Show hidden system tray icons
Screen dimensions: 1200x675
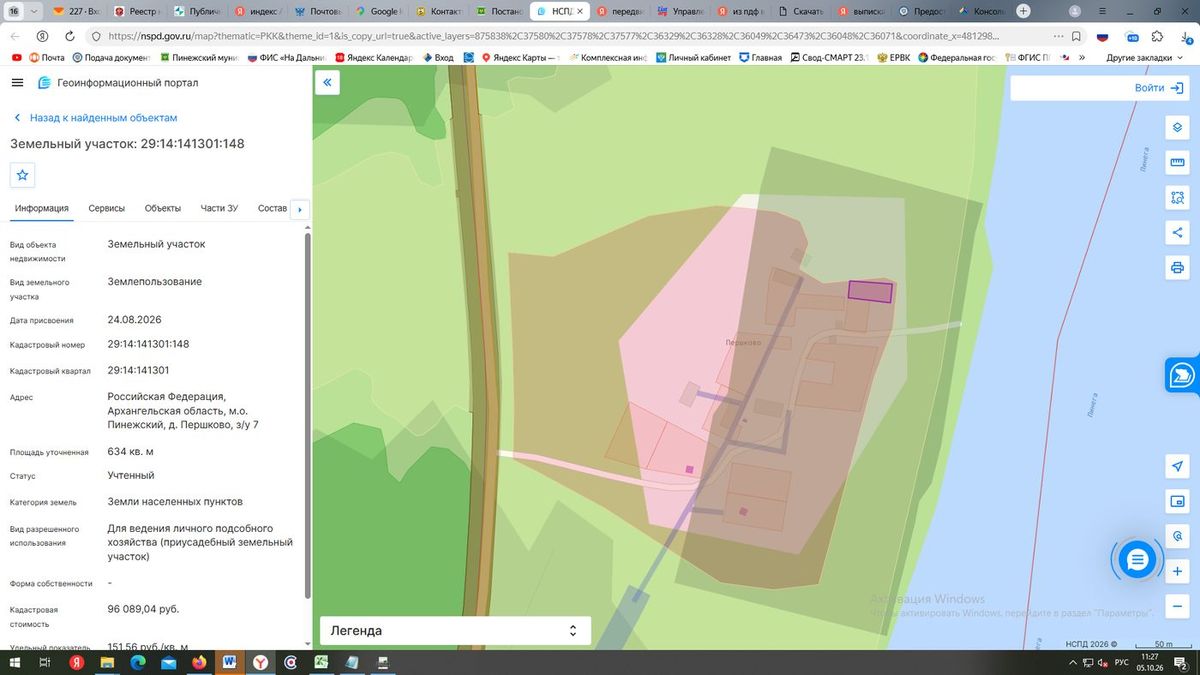tap(1074, 662)
